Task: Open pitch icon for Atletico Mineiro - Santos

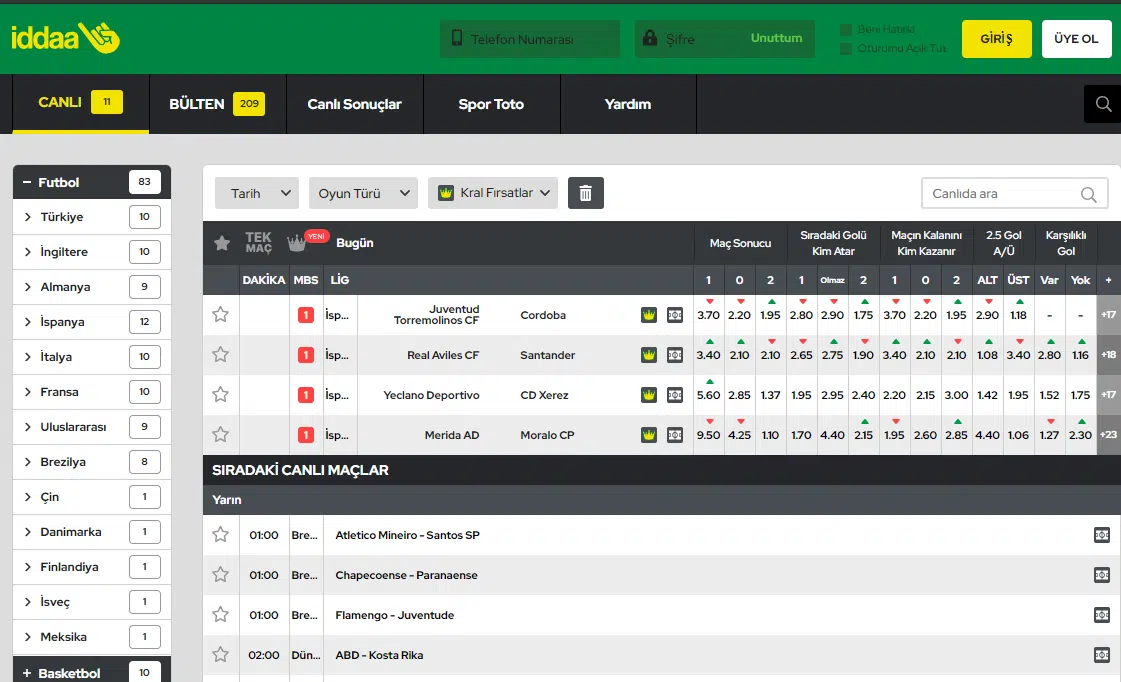Action: tap(1102, 535)
